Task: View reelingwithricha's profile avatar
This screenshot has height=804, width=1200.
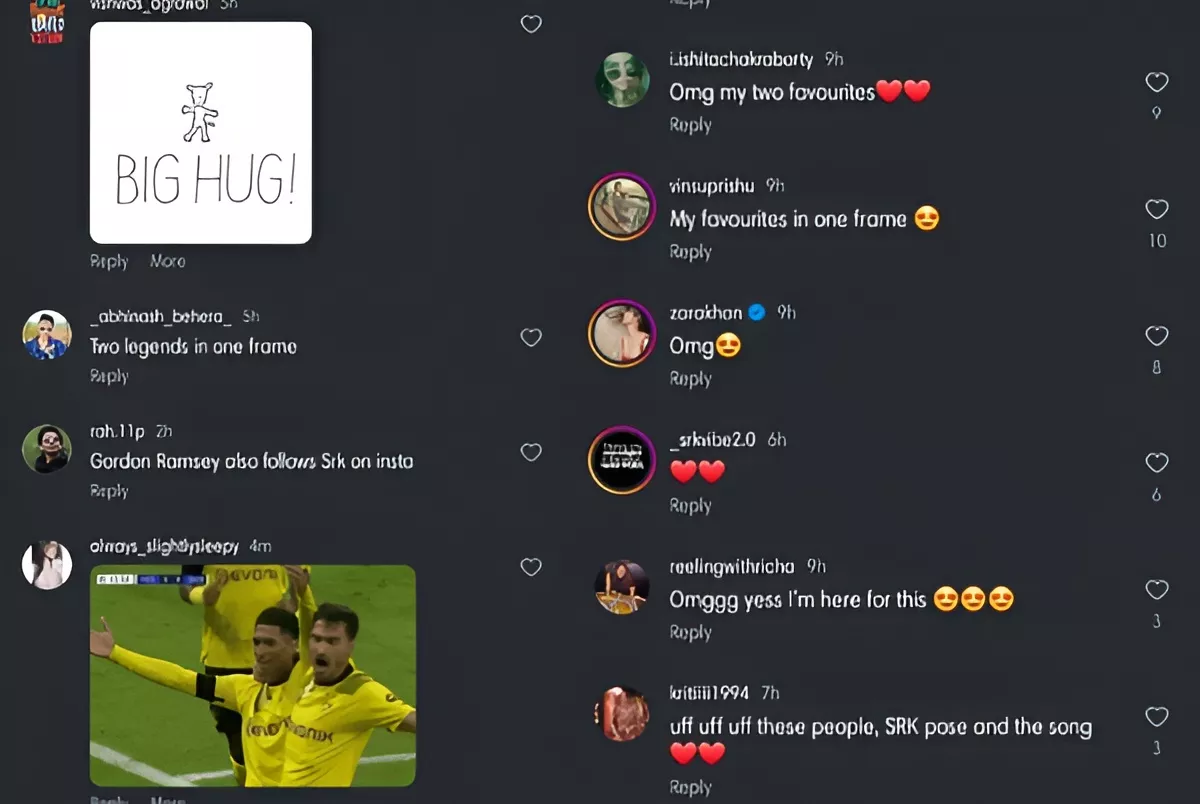Action: coord(622,587)
